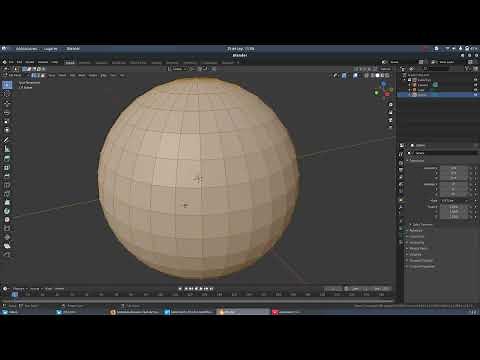Toggle X-ray view in viewport header
This screenshot has width=480, height=360.
(367, 76)
